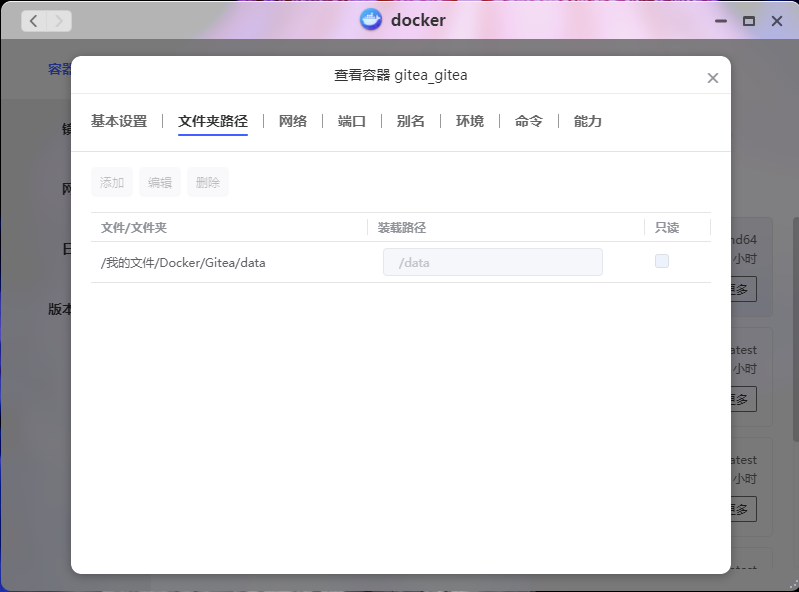This screenshot has width=799, height=592.
Task: Switch to the 命令 tab
Action: [528, 121]
